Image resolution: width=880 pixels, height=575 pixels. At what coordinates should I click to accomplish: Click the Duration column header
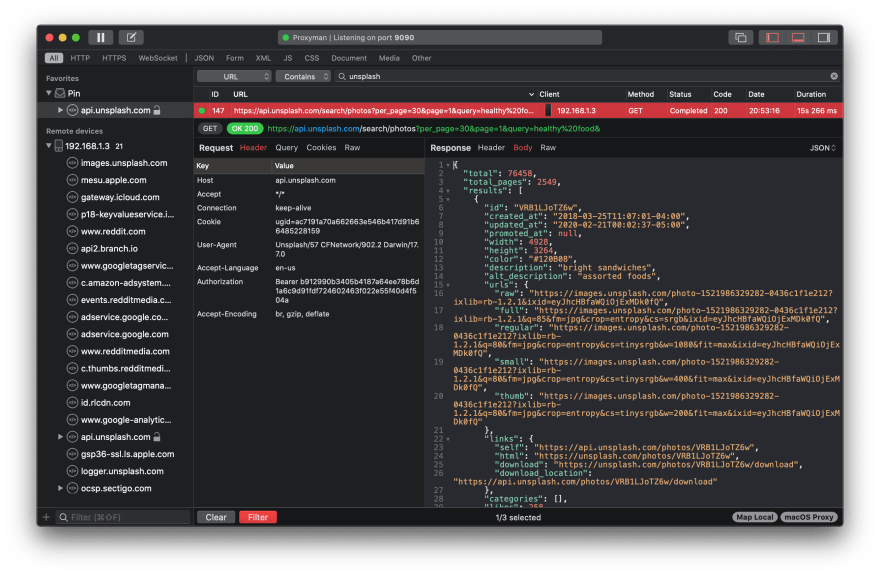[811, 94]
